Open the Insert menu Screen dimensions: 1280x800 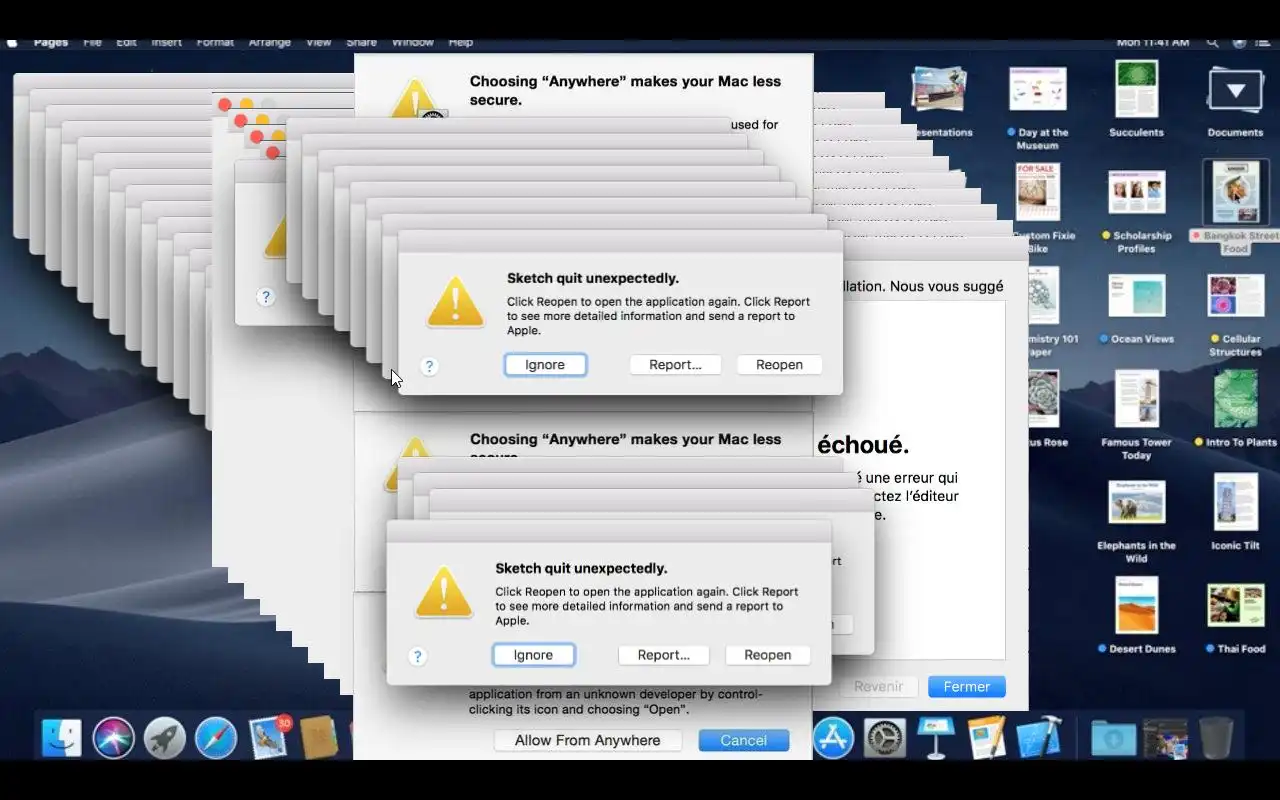[166, 42]
